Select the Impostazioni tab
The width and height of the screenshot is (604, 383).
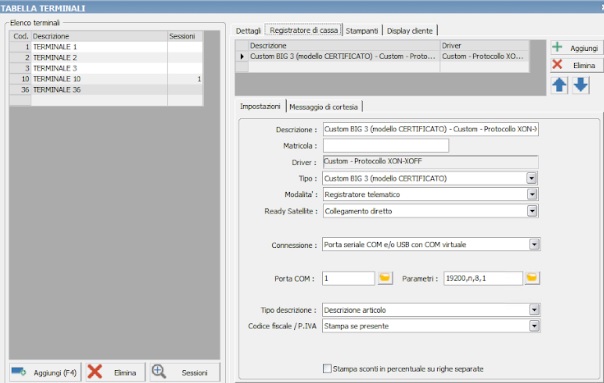[260, 106]
